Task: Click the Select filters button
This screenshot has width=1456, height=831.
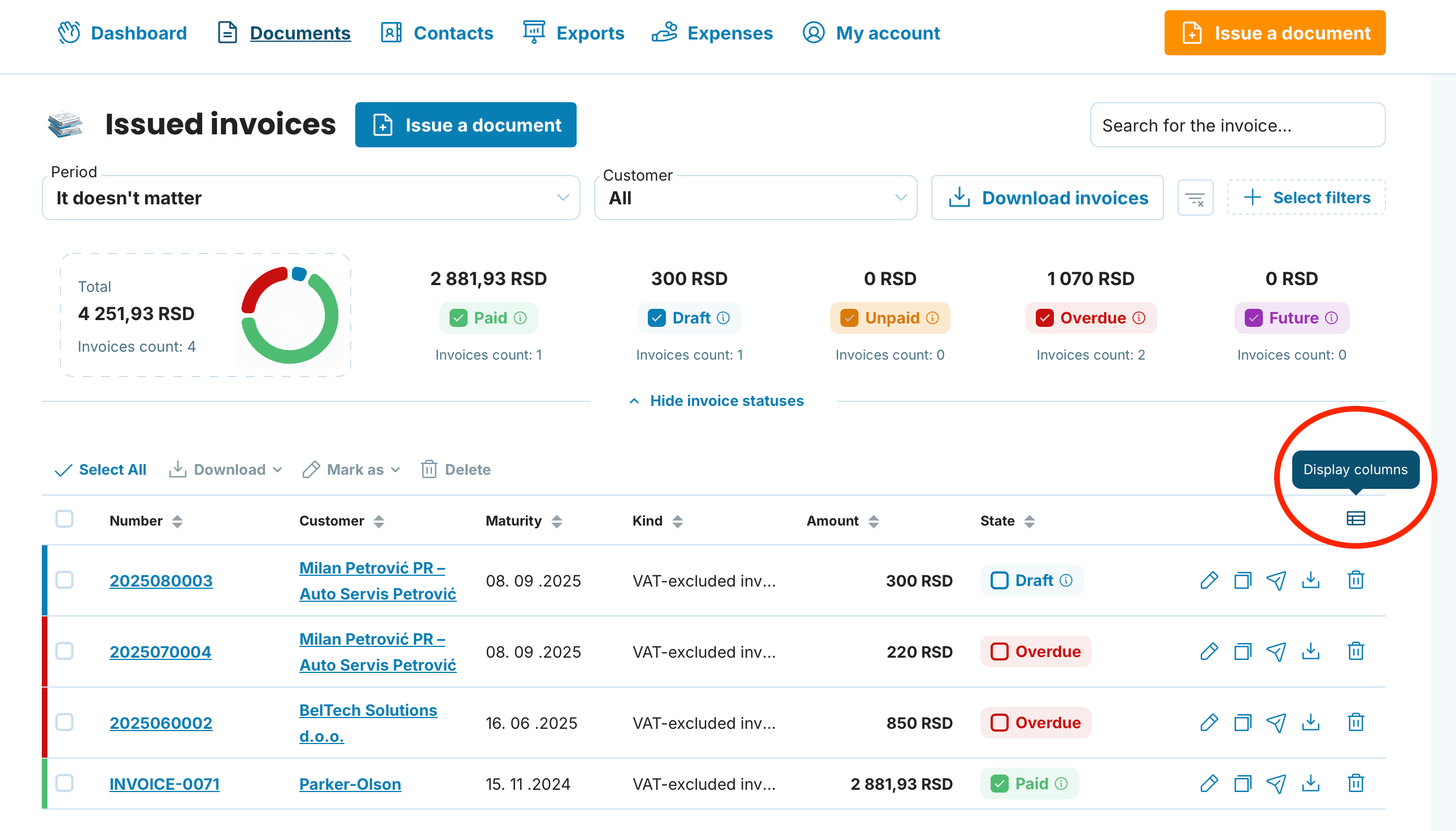Action: tap(1306, 198)
